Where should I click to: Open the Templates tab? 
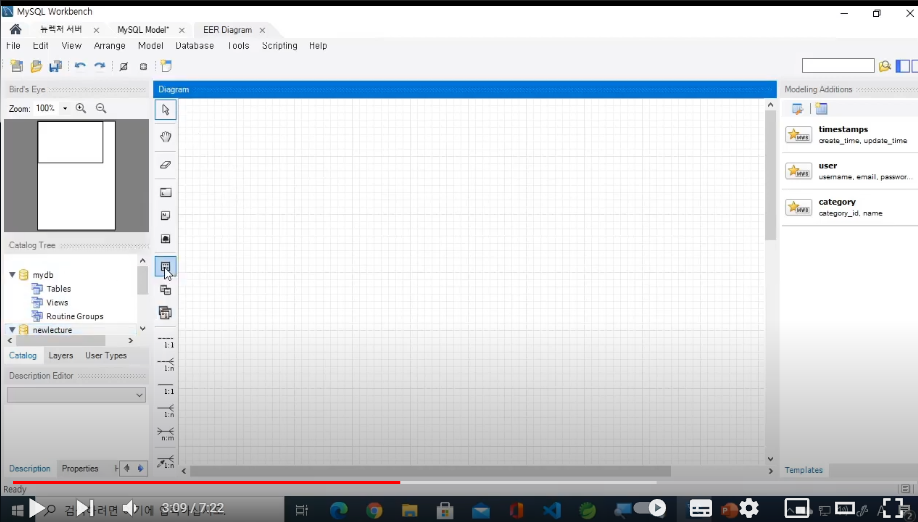pos(804,470)
